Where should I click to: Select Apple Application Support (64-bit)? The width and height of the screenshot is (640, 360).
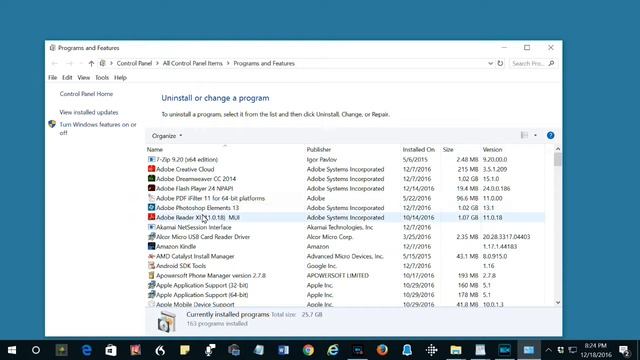click(x=345, y=295)
